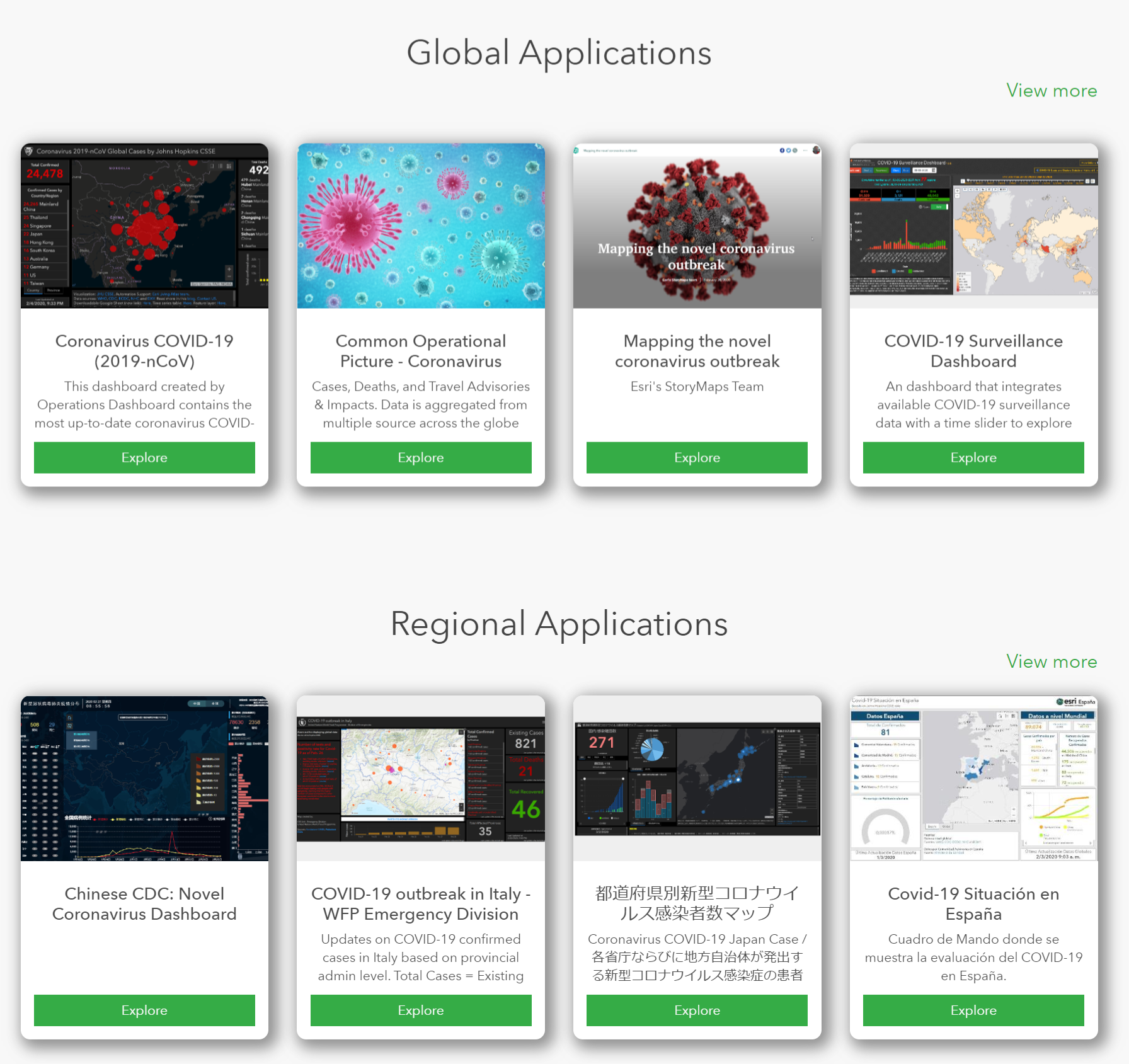Explore the Coronavirus COVID-19 (2019-nCoV) dashboard

coord(144,457)
